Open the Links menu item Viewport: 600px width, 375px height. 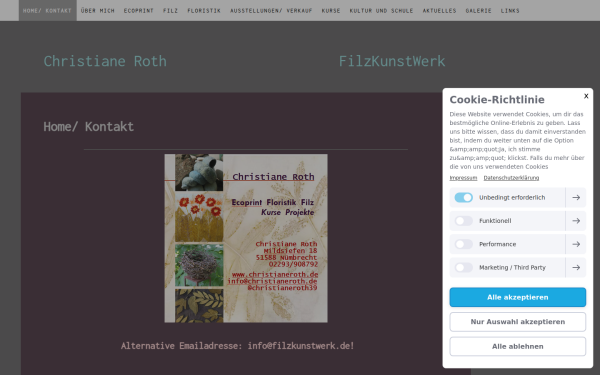coord(510,11)
